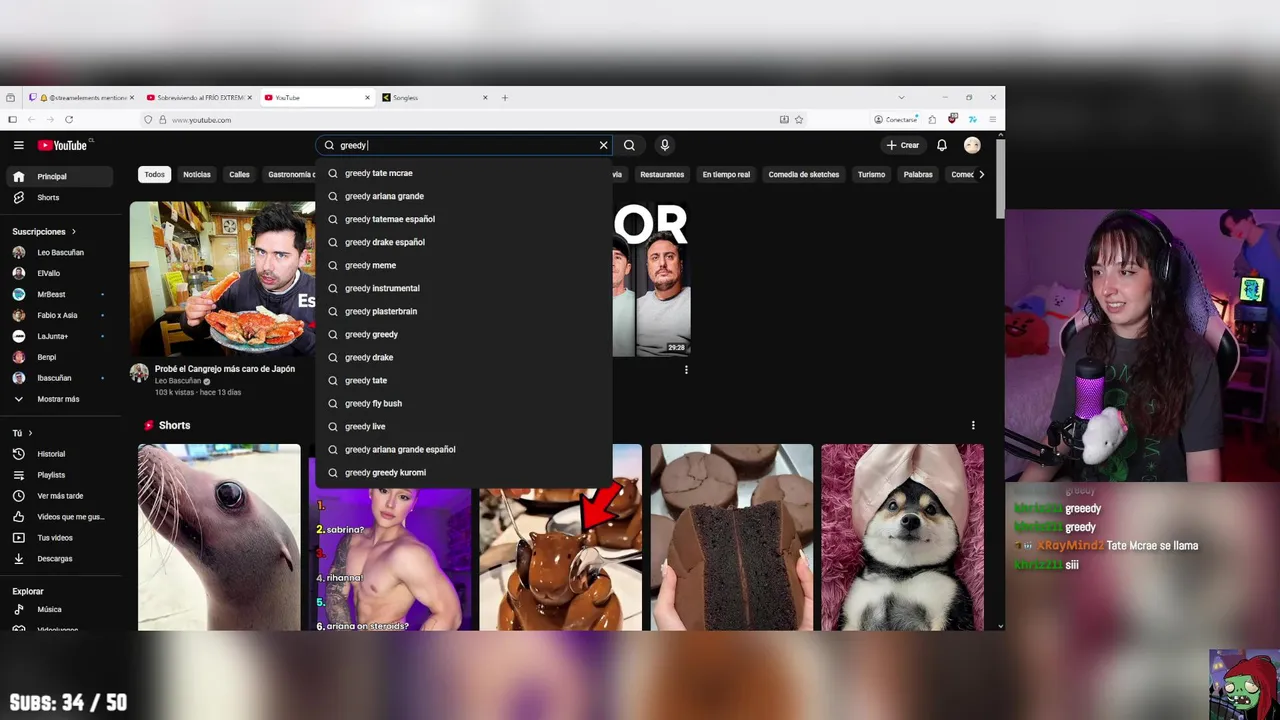Select the Noticias filter chip
The image size is (1280, 720).
197,174
